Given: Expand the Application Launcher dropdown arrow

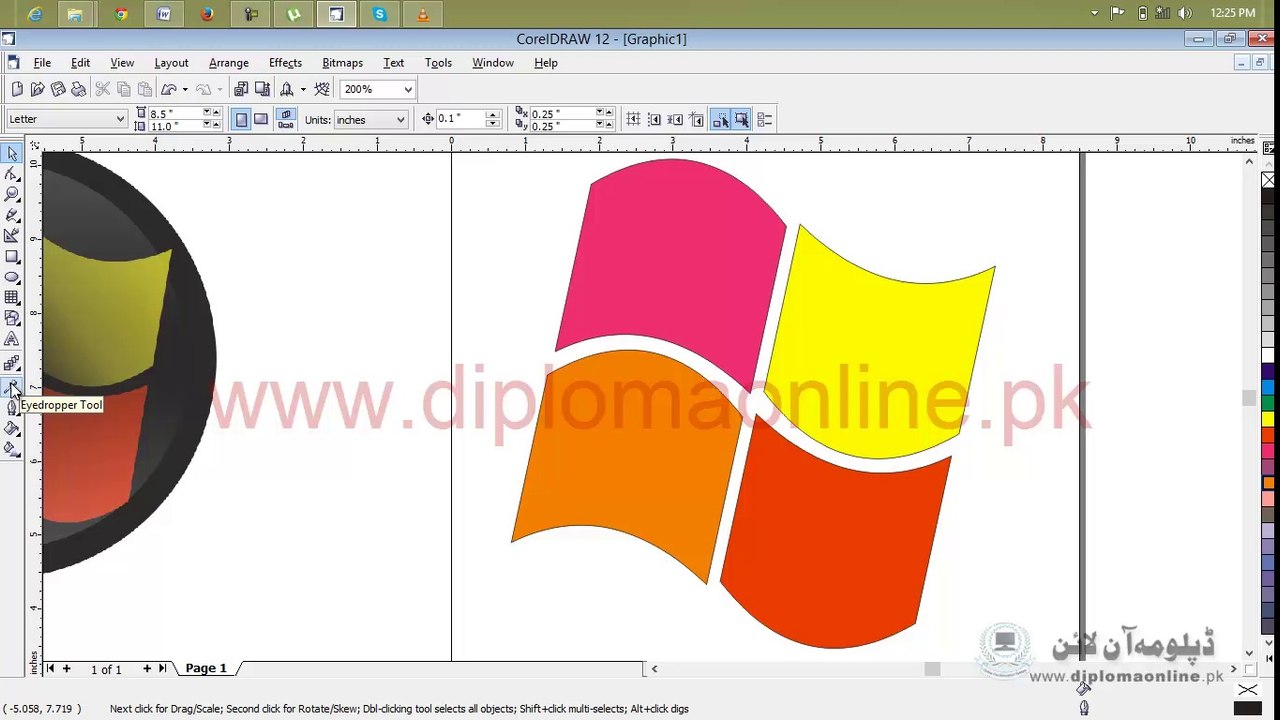Looking at the screenshot, I should click(x=302, y=90).
